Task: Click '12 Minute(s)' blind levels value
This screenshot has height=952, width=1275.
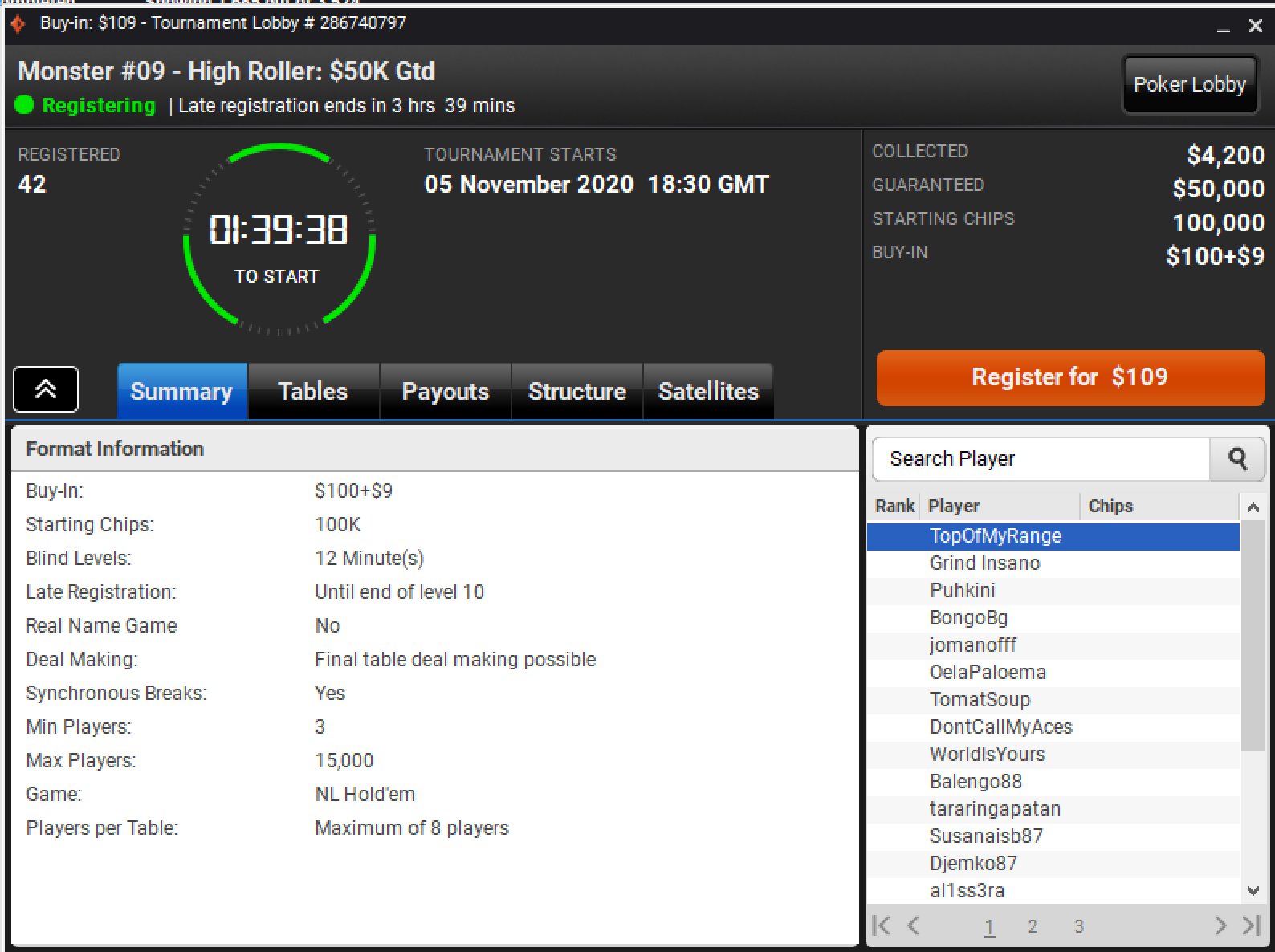Action: click(369, 559)
